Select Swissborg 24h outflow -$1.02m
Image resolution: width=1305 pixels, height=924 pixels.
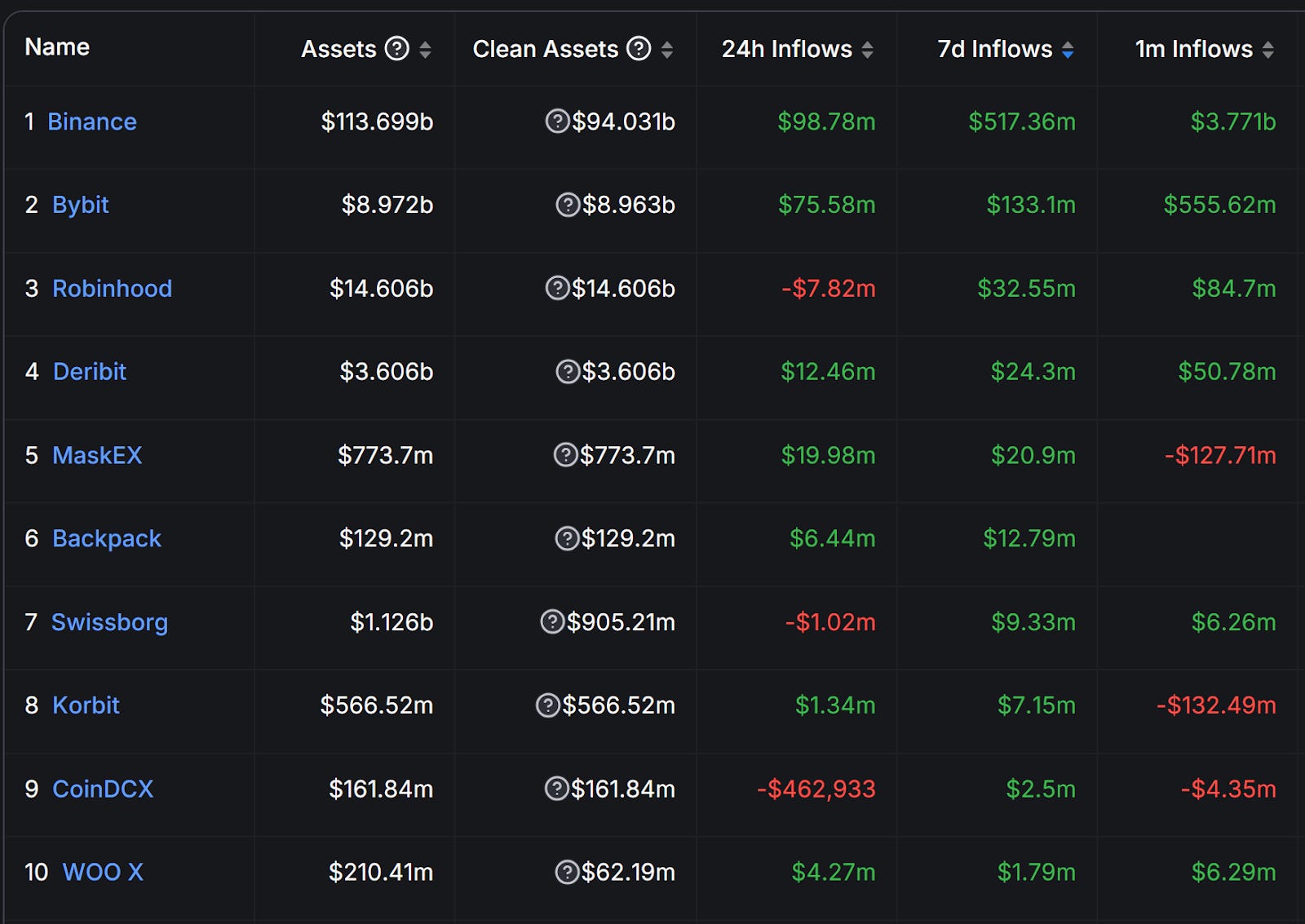click(830, 622)
